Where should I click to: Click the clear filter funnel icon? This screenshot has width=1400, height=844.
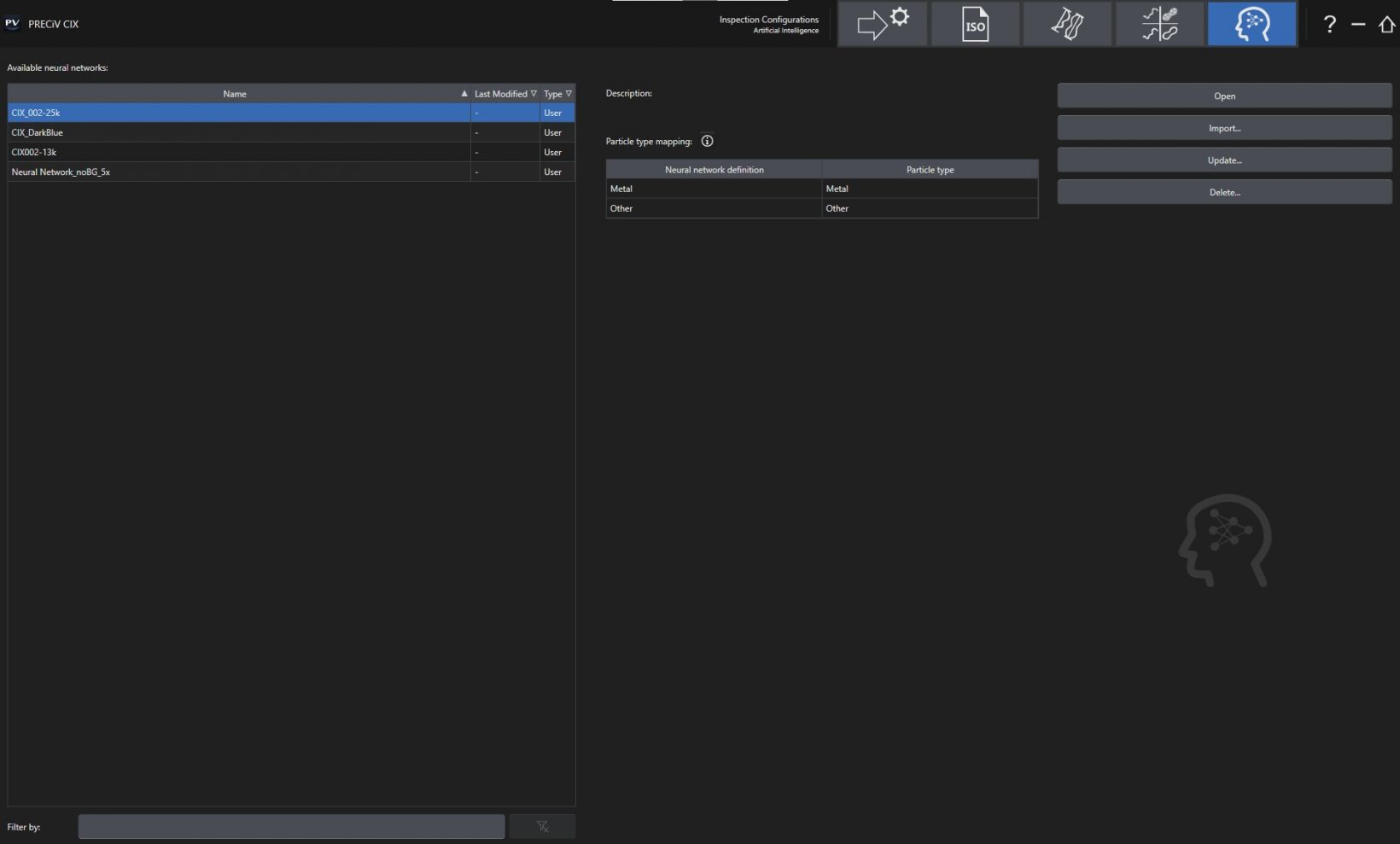coord(542,826)
